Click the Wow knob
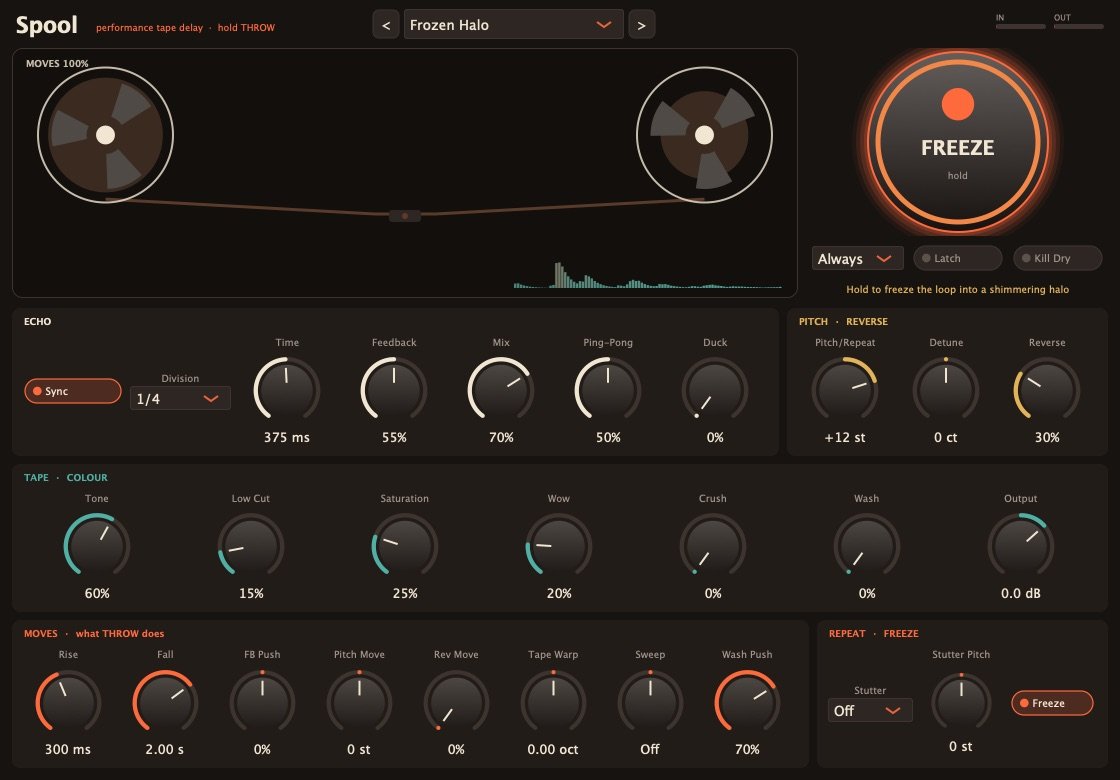Image resolution: width=1120 pixels, height=780 pixels. coord(559,546)
